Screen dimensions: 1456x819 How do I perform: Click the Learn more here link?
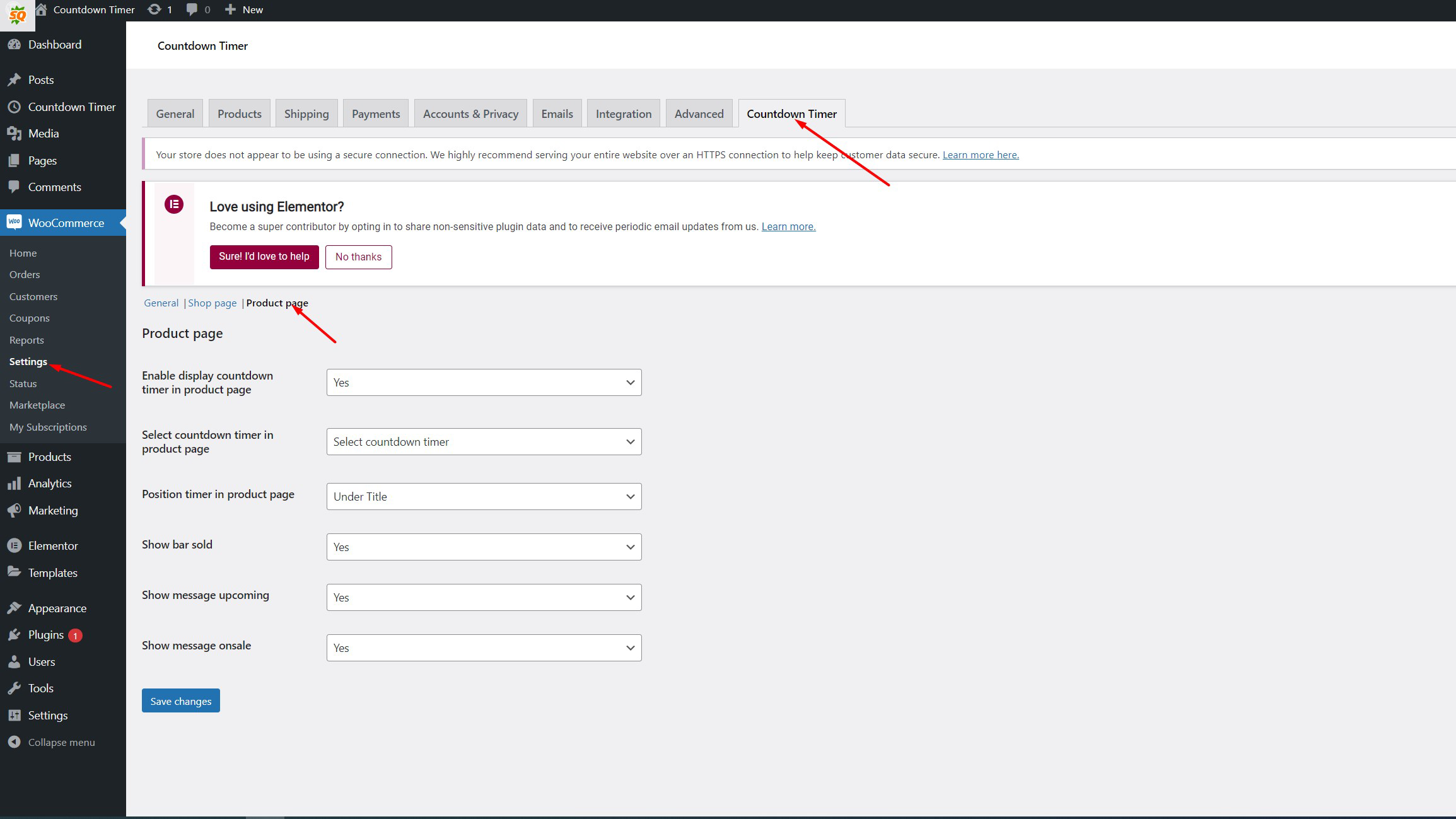[980, 154]
